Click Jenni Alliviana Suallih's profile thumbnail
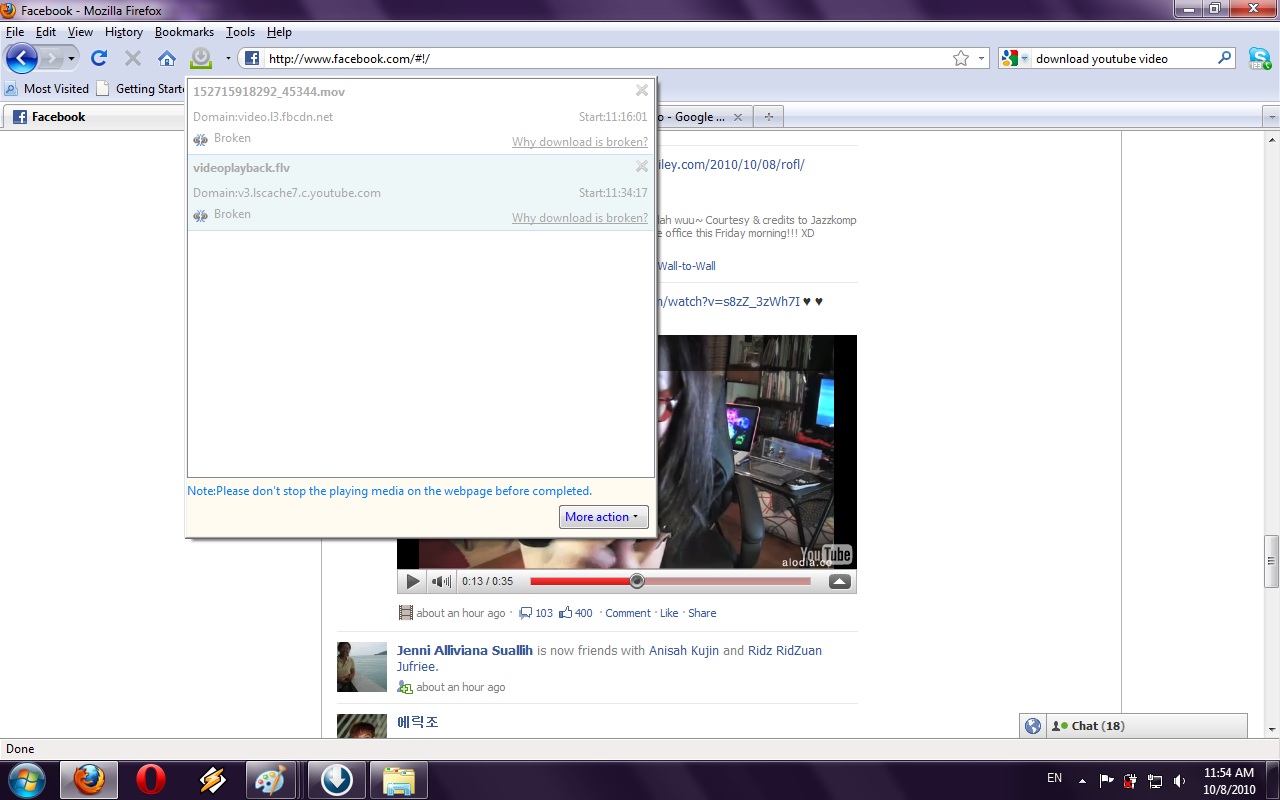 pyautogui.click(x=362, y=667)
